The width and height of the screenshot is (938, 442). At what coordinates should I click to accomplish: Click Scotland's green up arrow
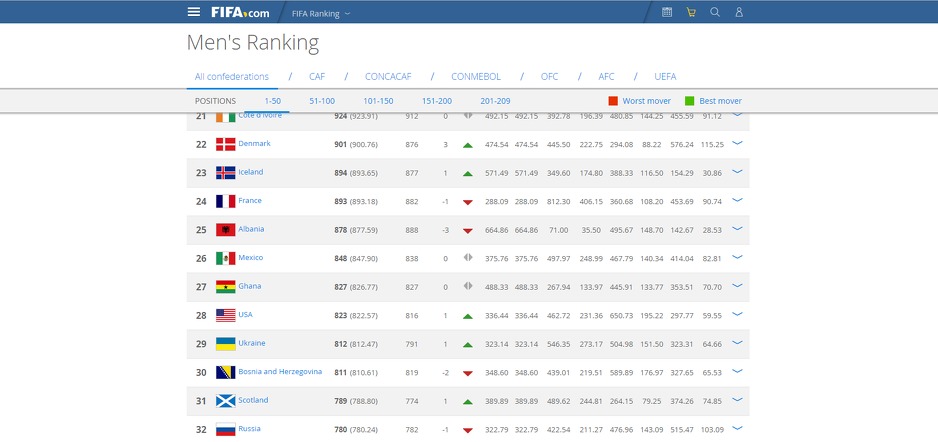(x=468, y=402)
